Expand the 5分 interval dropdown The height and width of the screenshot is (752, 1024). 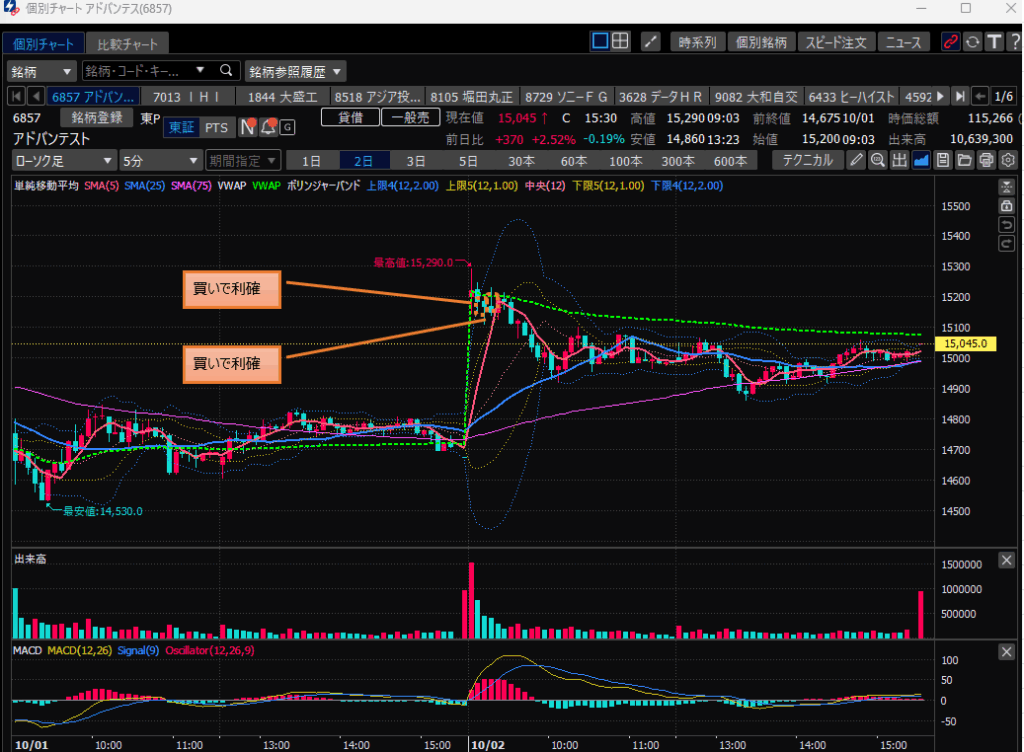160,161
